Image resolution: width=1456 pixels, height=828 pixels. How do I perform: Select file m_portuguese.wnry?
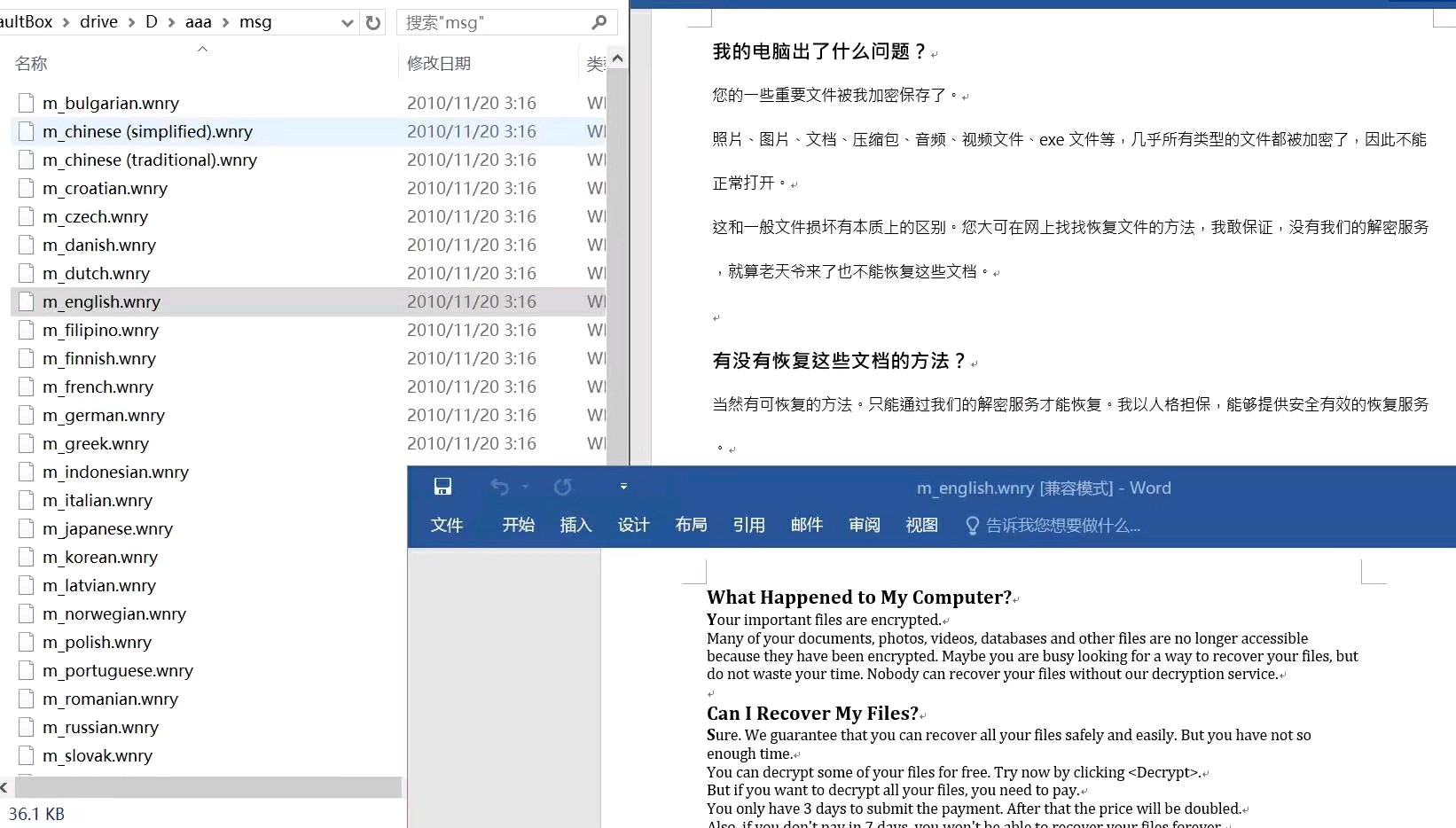[x=117, y=670]
